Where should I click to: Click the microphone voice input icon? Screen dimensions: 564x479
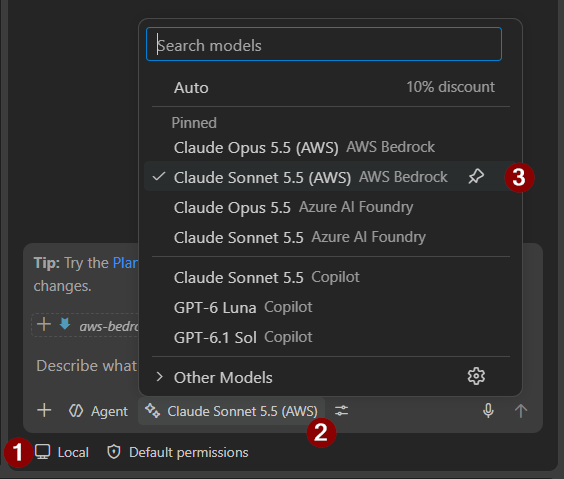488,411
